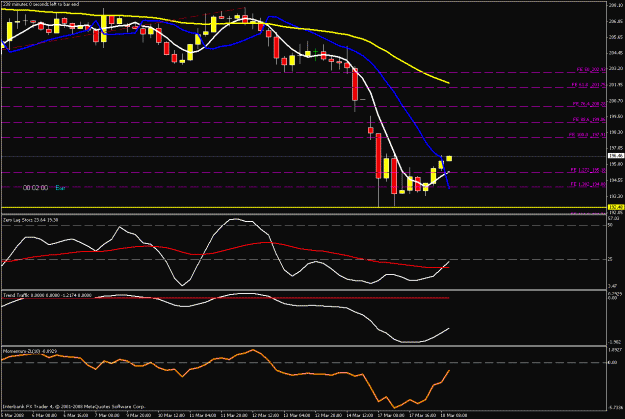Click the cyan 'Bar' label
This screenshot has height=419, width=625.
click(60, 188)
